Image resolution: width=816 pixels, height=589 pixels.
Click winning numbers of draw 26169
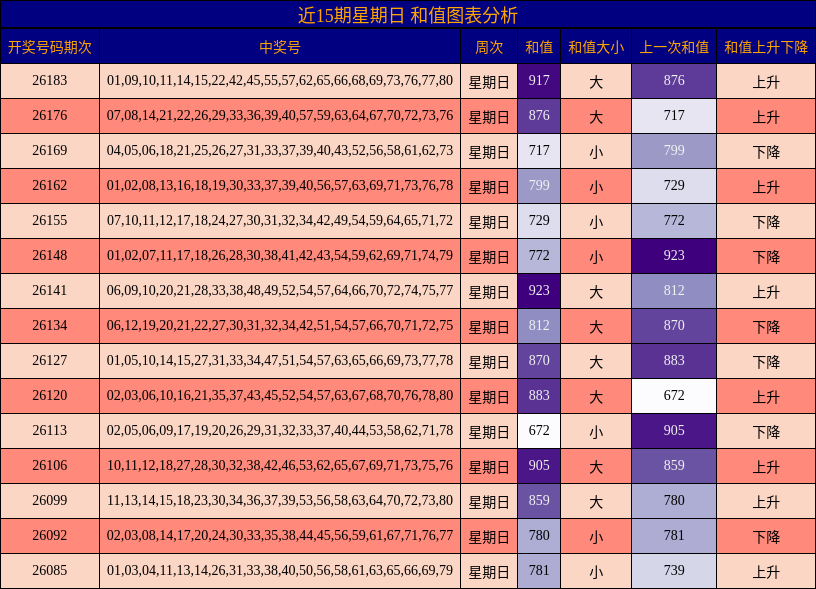coord(280,150)
